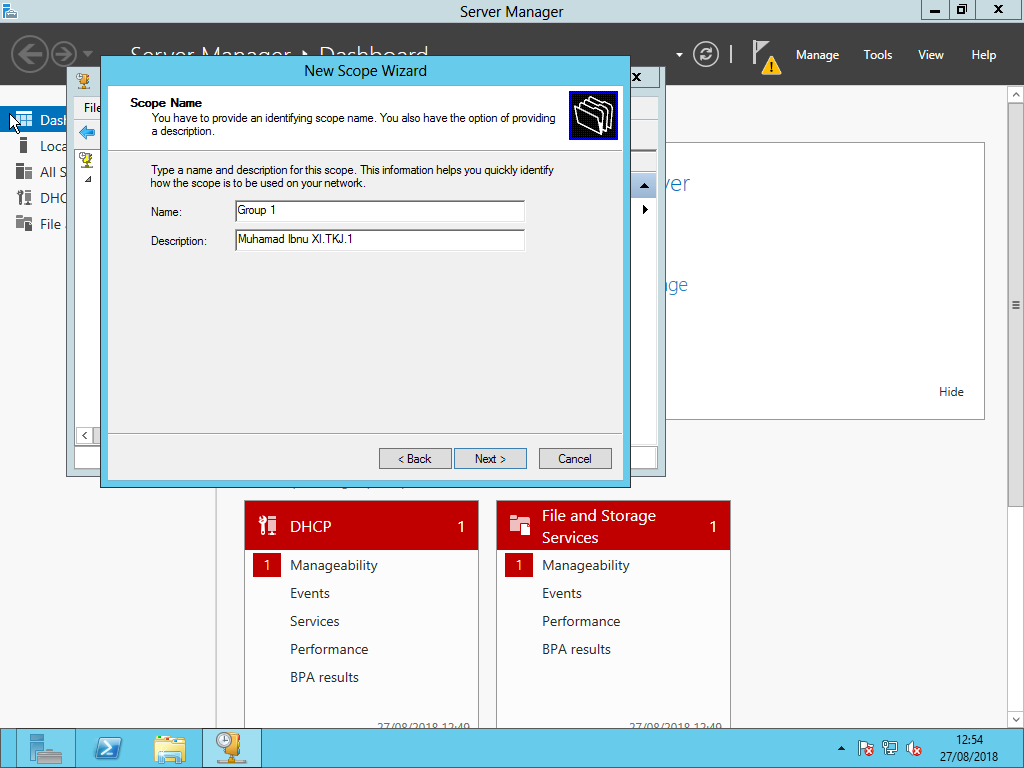
Task: Open the Manage menu in Server Manager
Action: tap(817, 55)
